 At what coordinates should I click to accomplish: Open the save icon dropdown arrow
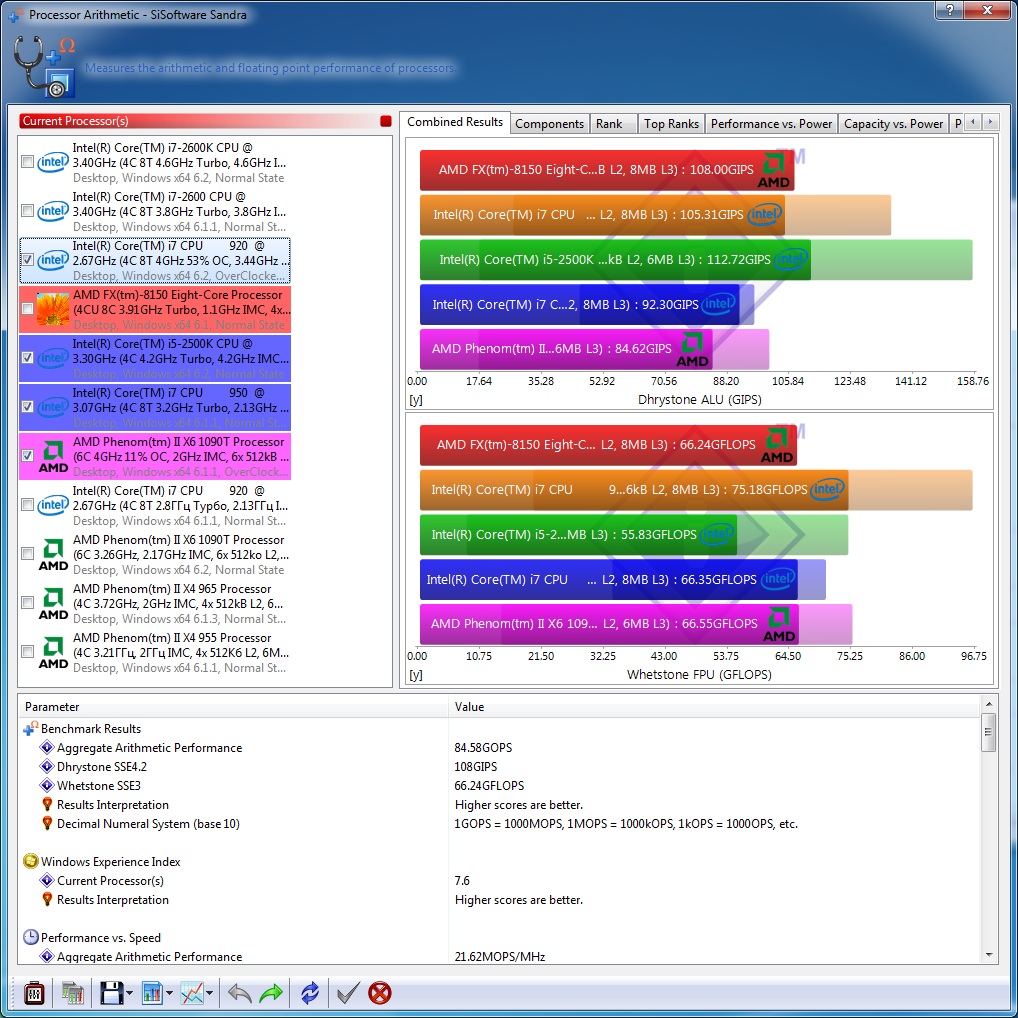pyautogui.click(x=129, y=993)
